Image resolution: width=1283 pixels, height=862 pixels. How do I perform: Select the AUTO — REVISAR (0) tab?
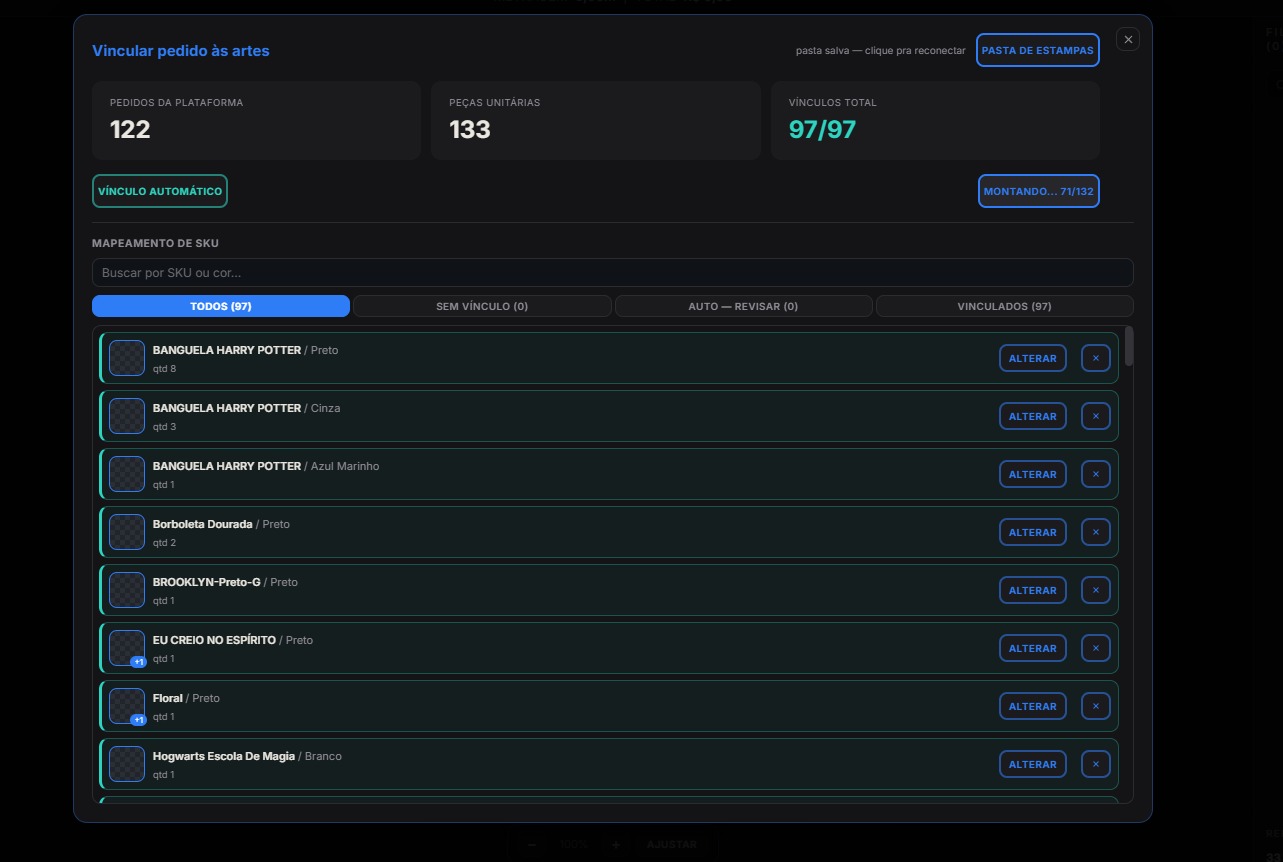743,306
